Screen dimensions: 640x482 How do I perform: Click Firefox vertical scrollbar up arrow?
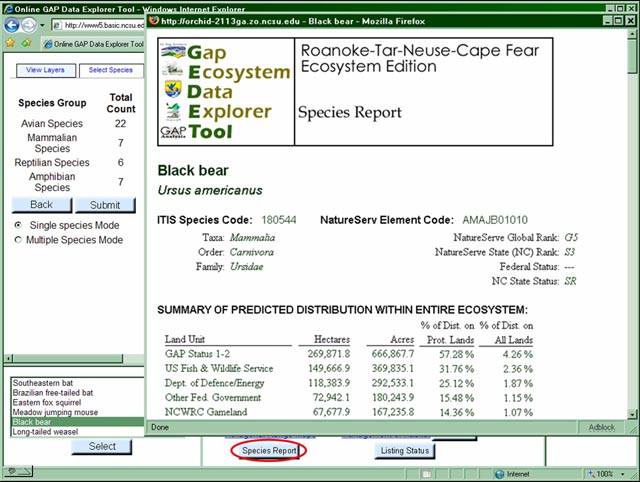click(632, 33)
